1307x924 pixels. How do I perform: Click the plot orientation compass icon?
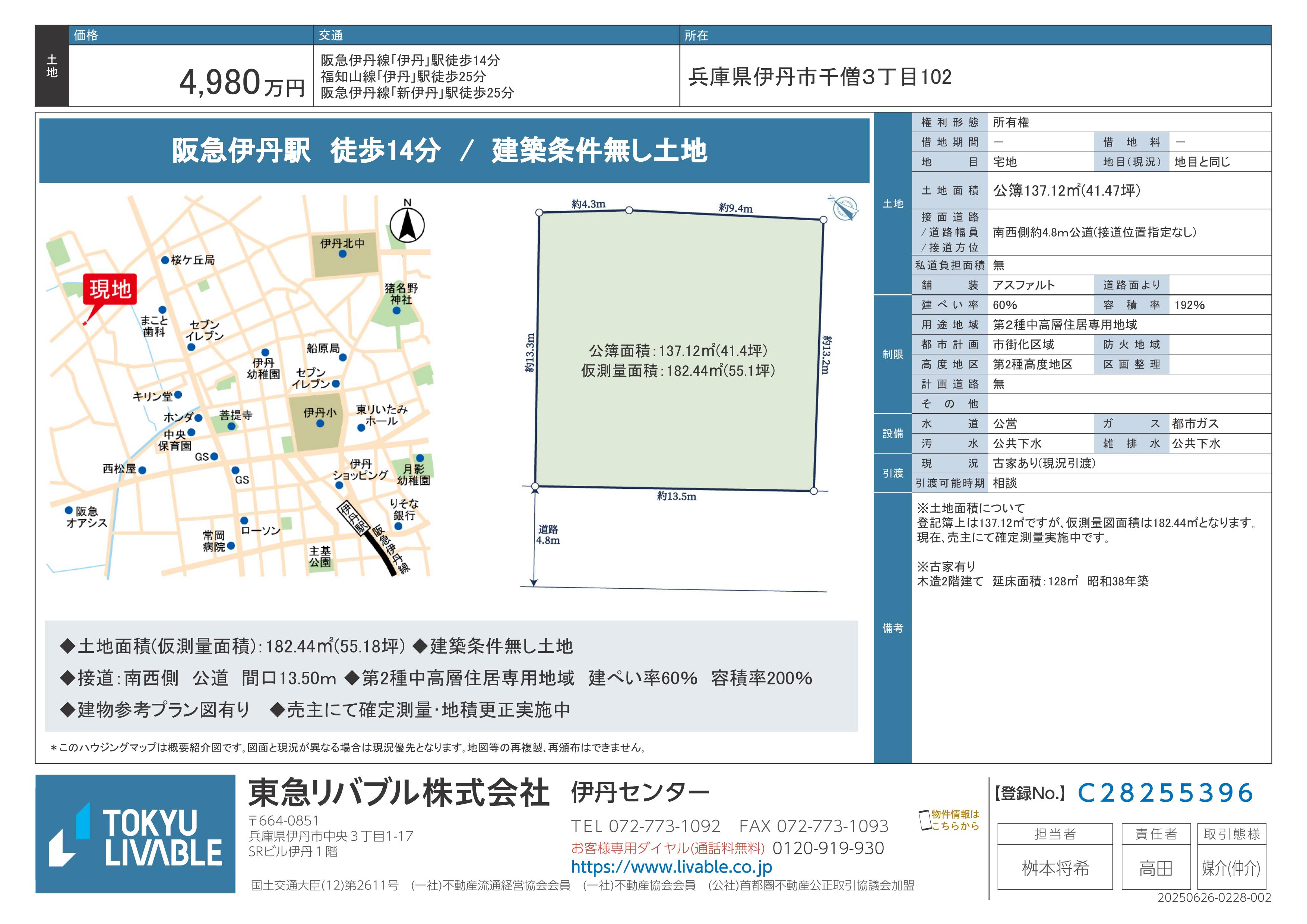click(845, 208)
